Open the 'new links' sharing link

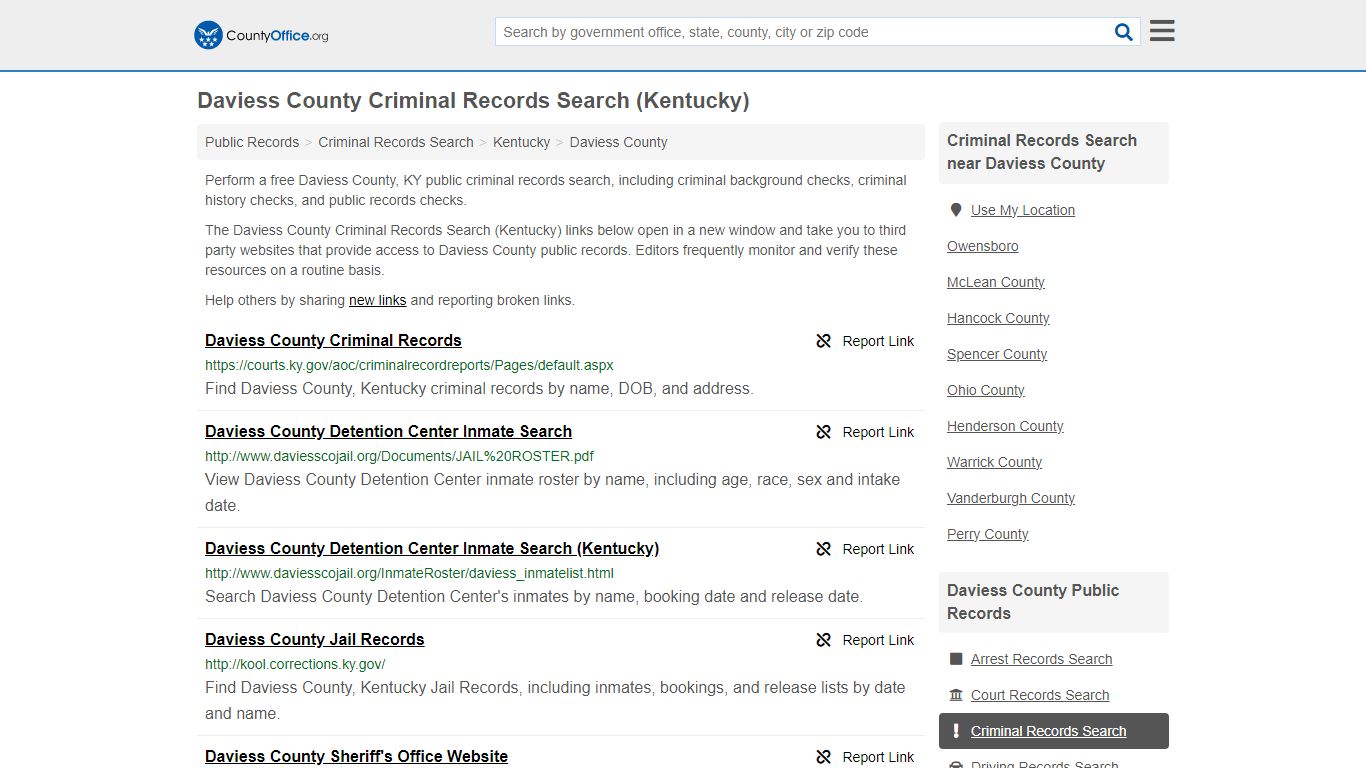[377, 300]
